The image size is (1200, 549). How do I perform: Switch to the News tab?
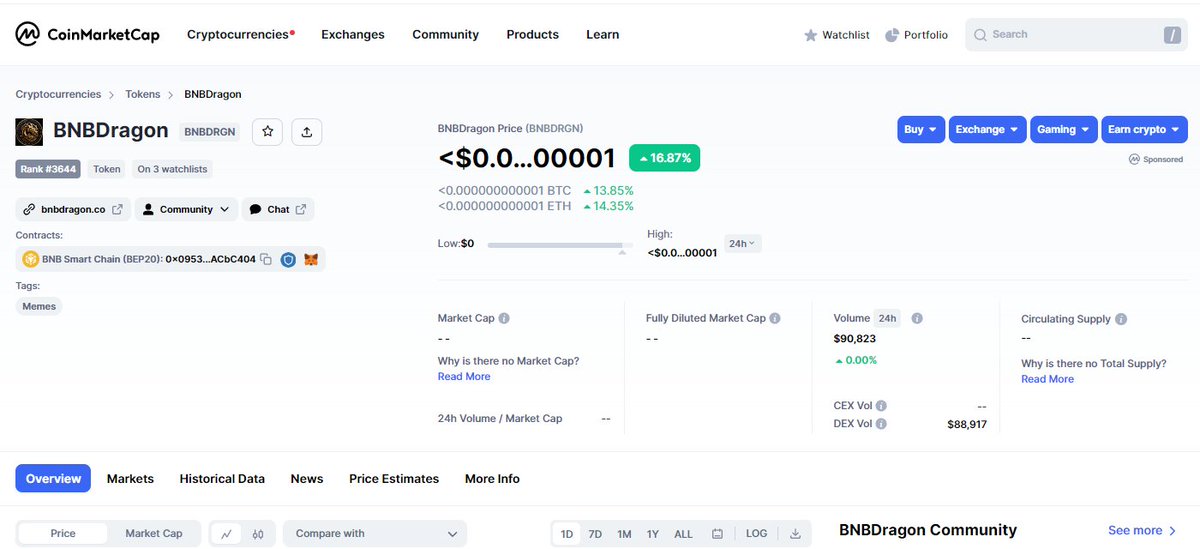click(307, 478)
